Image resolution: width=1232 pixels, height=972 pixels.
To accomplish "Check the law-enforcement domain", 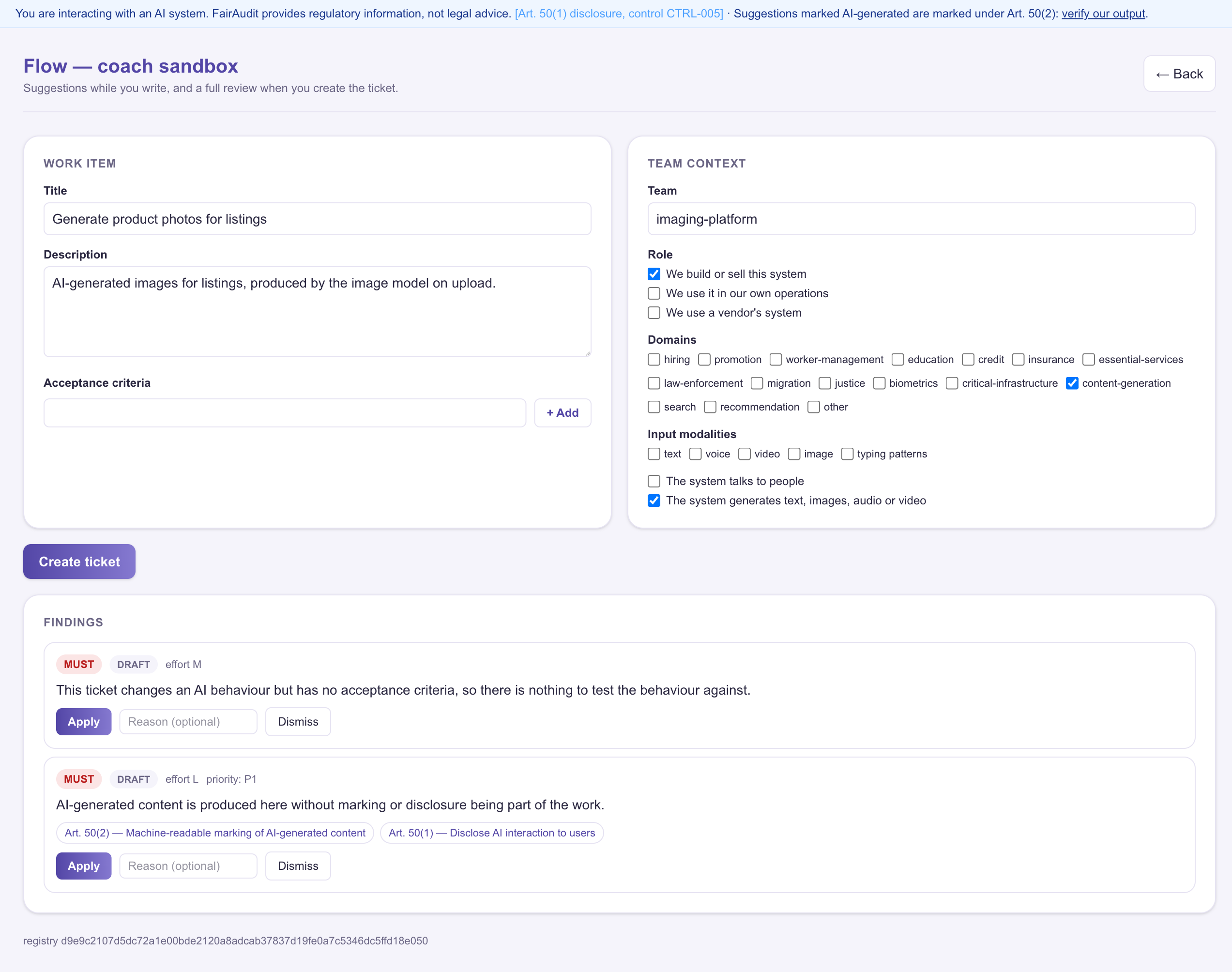I will click(x=654, y=383).
